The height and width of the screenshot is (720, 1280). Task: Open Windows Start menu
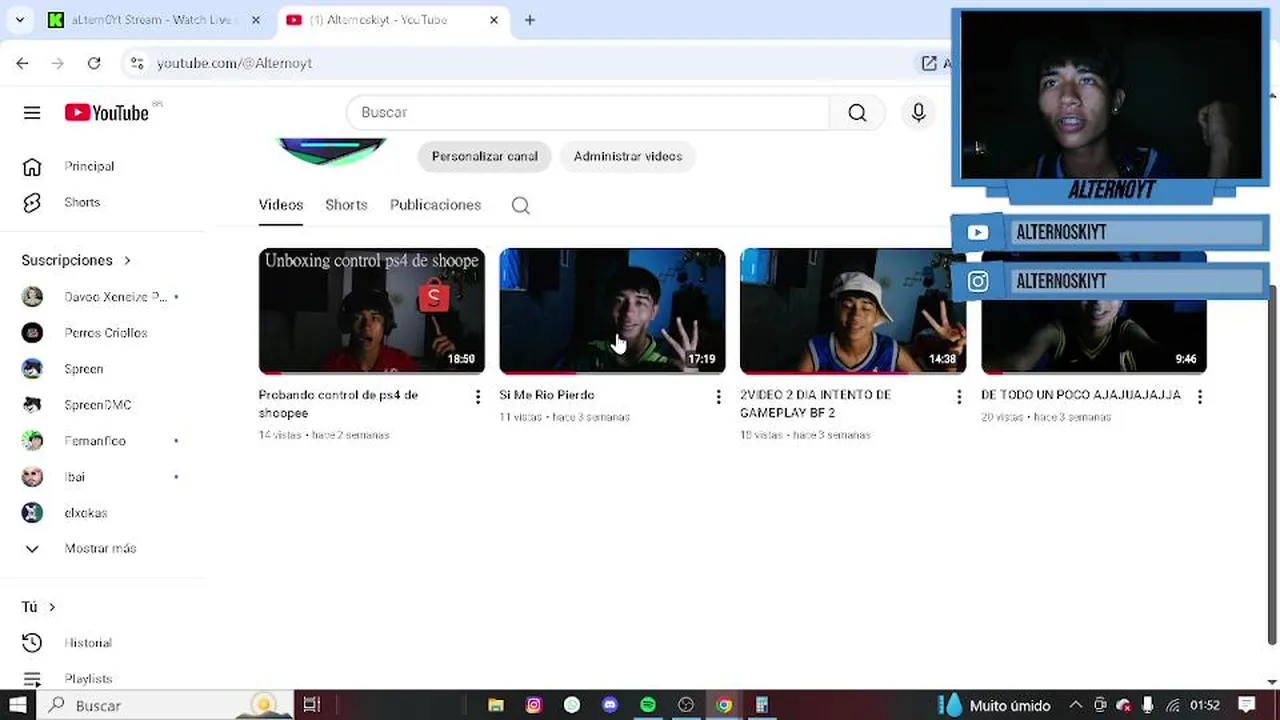point(17,705)
